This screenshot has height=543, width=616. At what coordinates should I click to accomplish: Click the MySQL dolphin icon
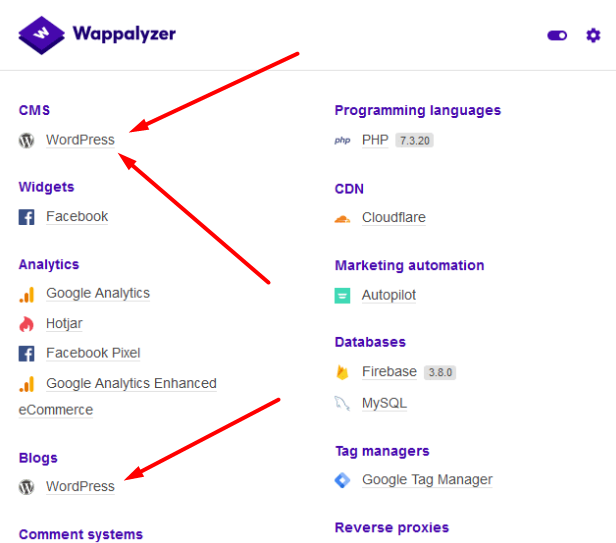point(342,404)
